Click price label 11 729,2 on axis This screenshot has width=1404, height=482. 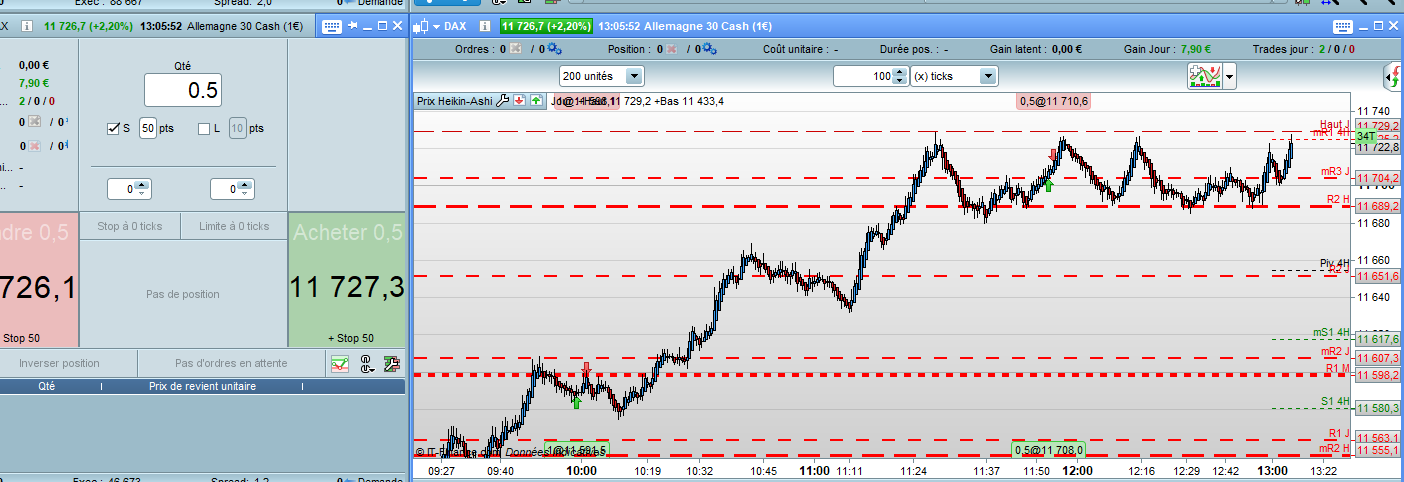pos(1378,124)
